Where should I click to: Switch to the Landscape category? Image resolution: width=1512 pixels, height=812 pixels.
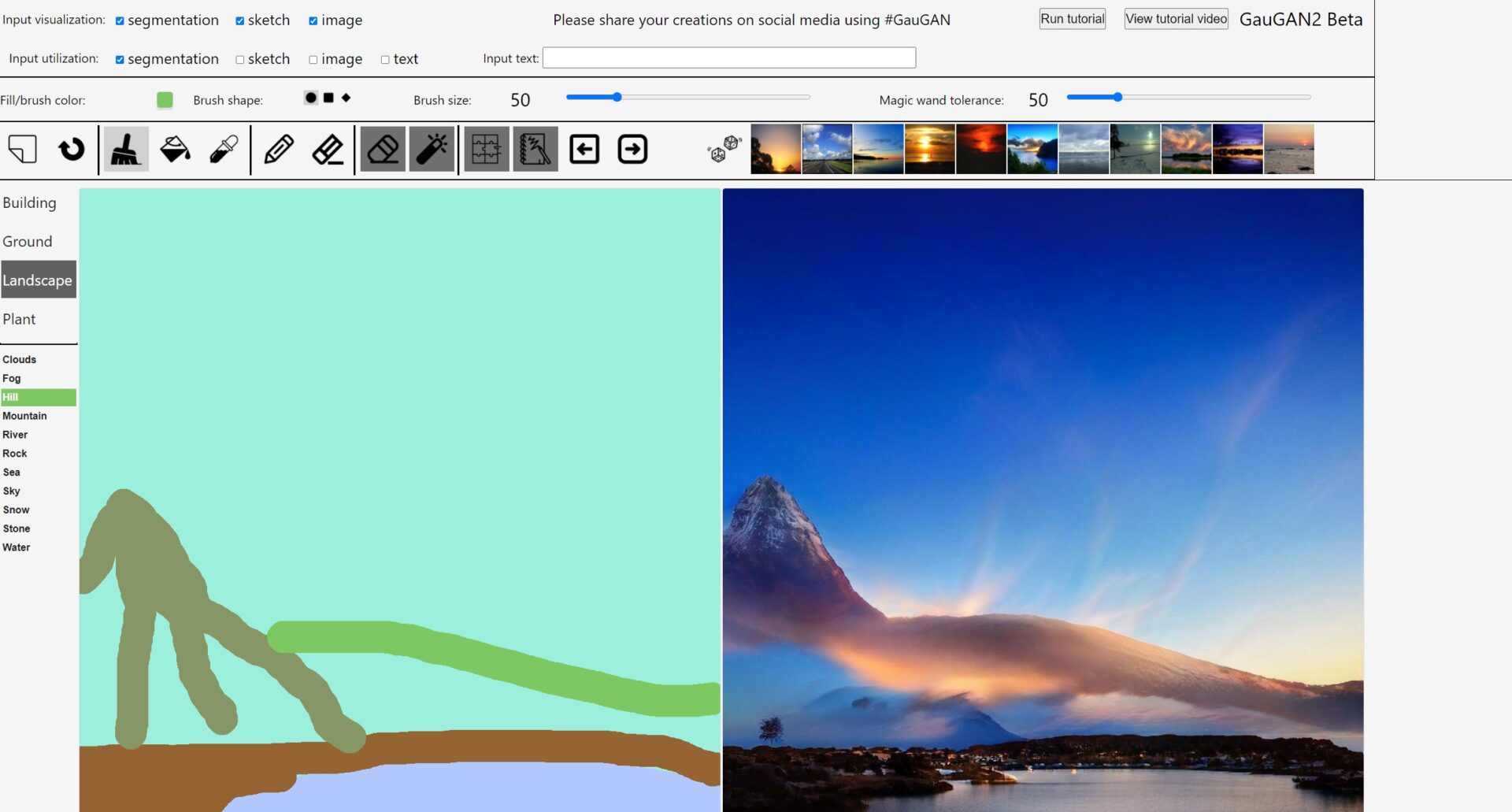[x=39, y=280]
